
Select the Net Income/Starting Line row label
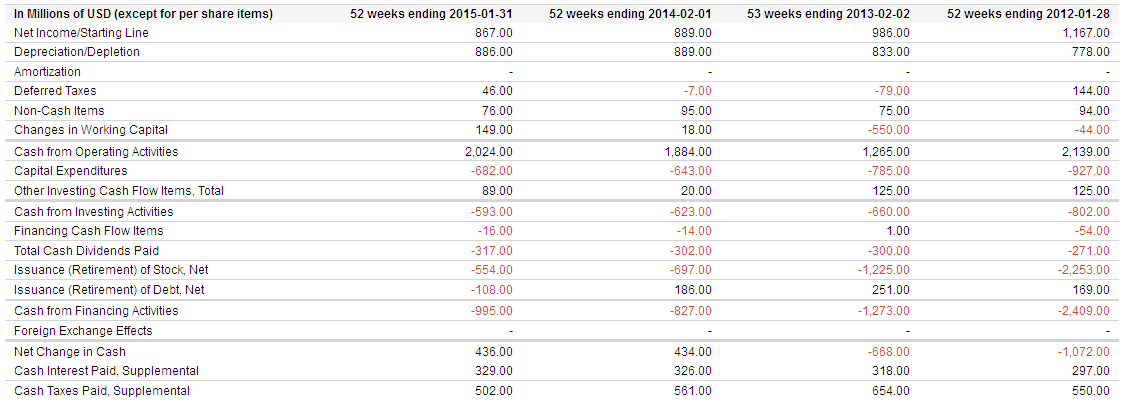click(x=81, y=33)
